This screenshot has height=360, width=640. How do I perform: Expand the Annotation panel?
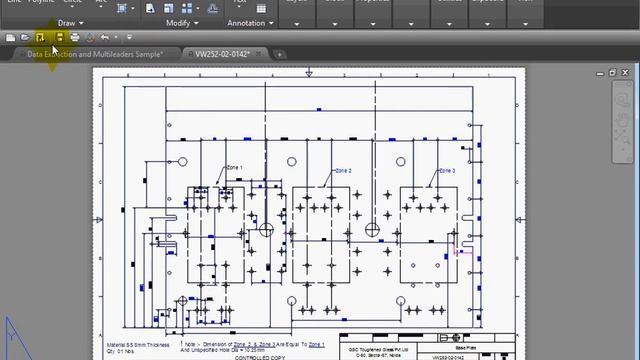pos(250,23)
